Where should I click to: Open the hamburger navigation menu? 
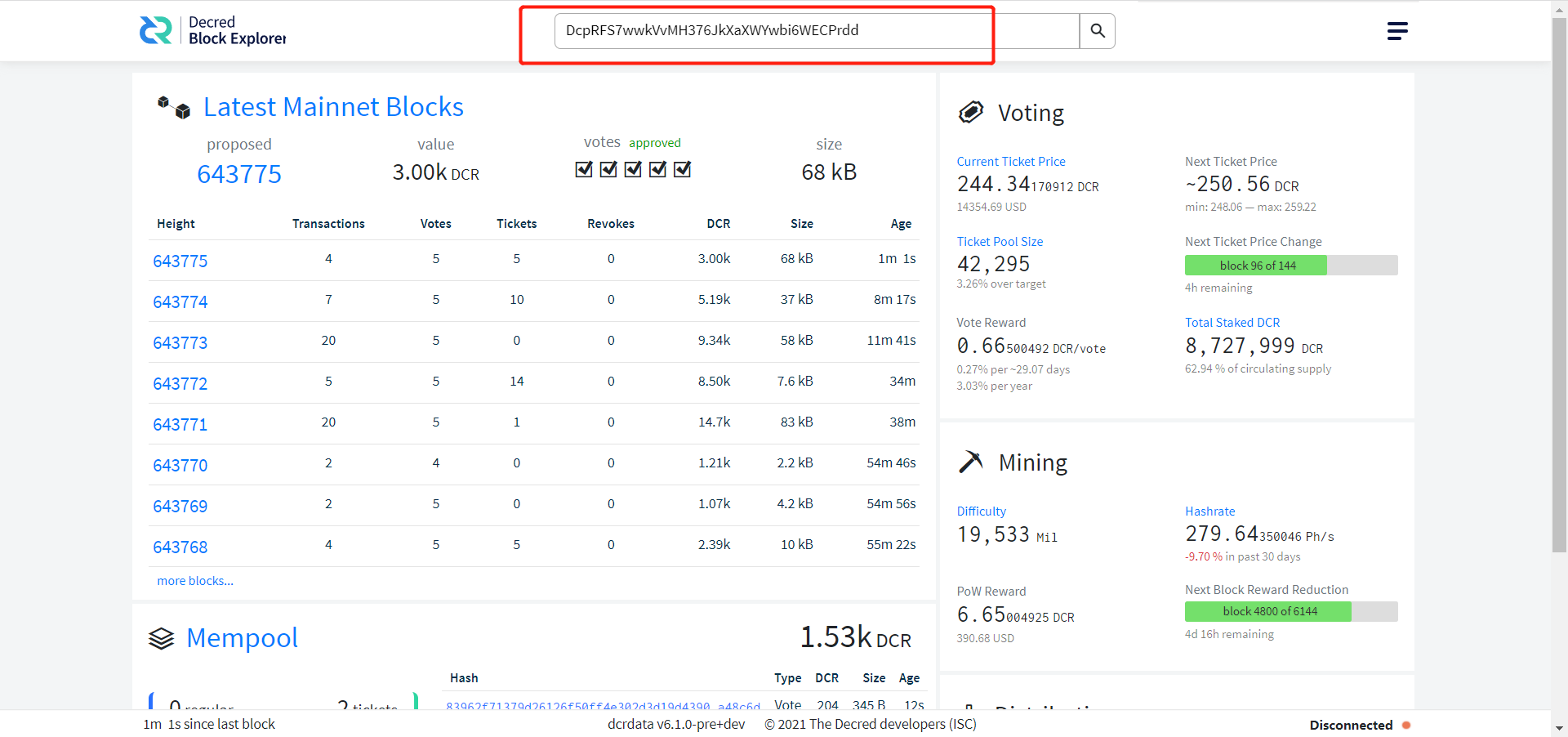(x=1396, y=31)
